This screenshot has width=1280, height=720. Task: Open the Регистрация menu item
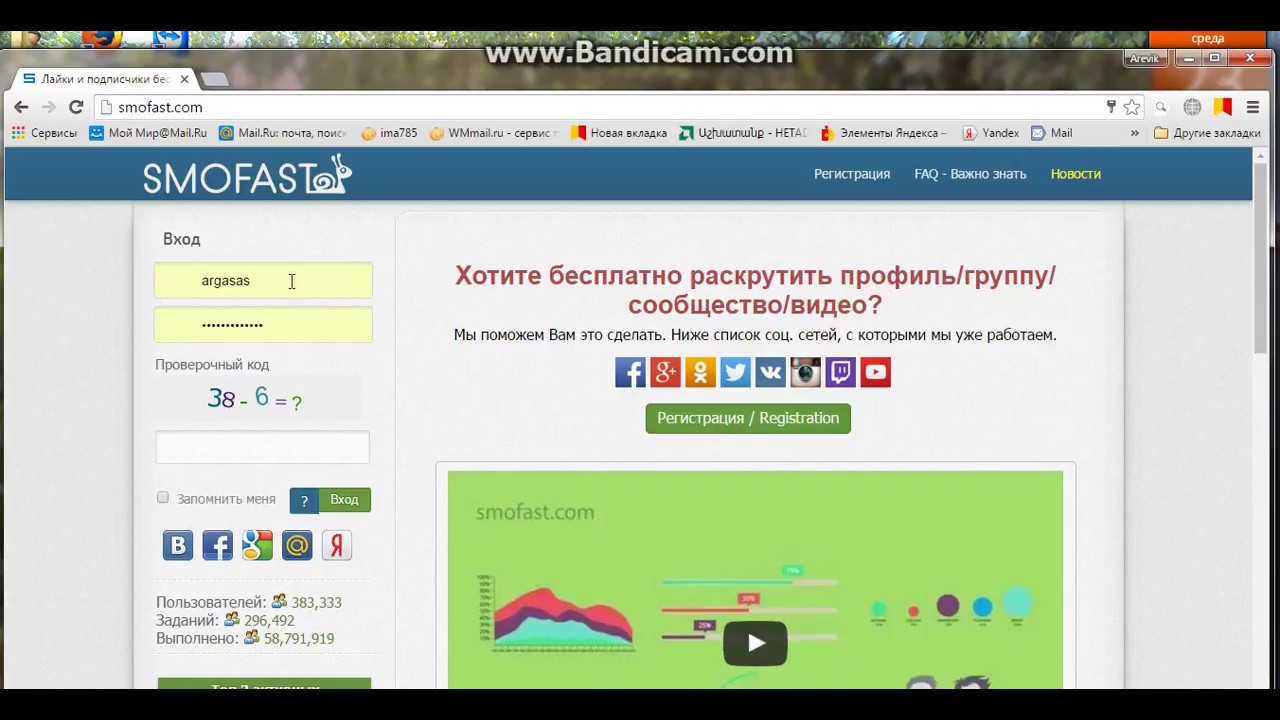click(852, 174)
